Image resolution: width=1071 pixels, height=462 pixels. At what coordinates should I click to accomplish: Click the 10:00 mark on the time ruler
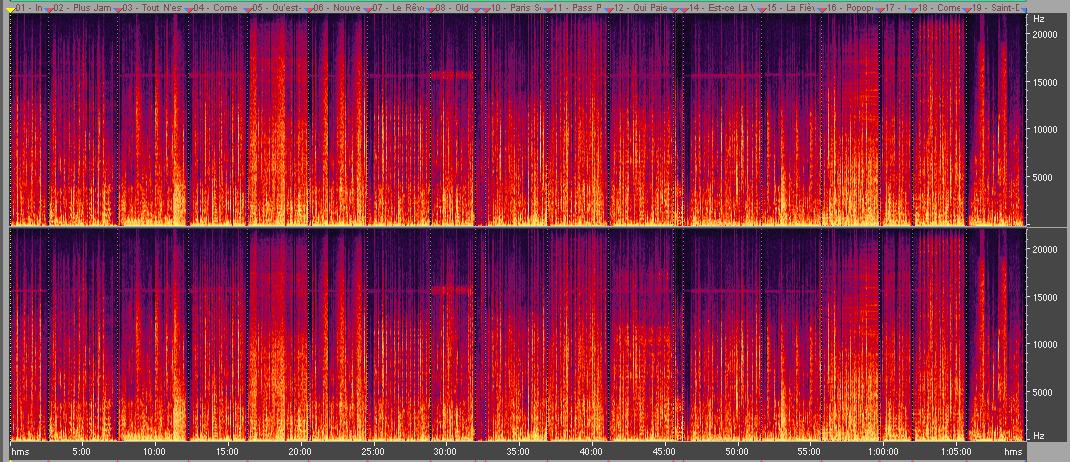154,452
